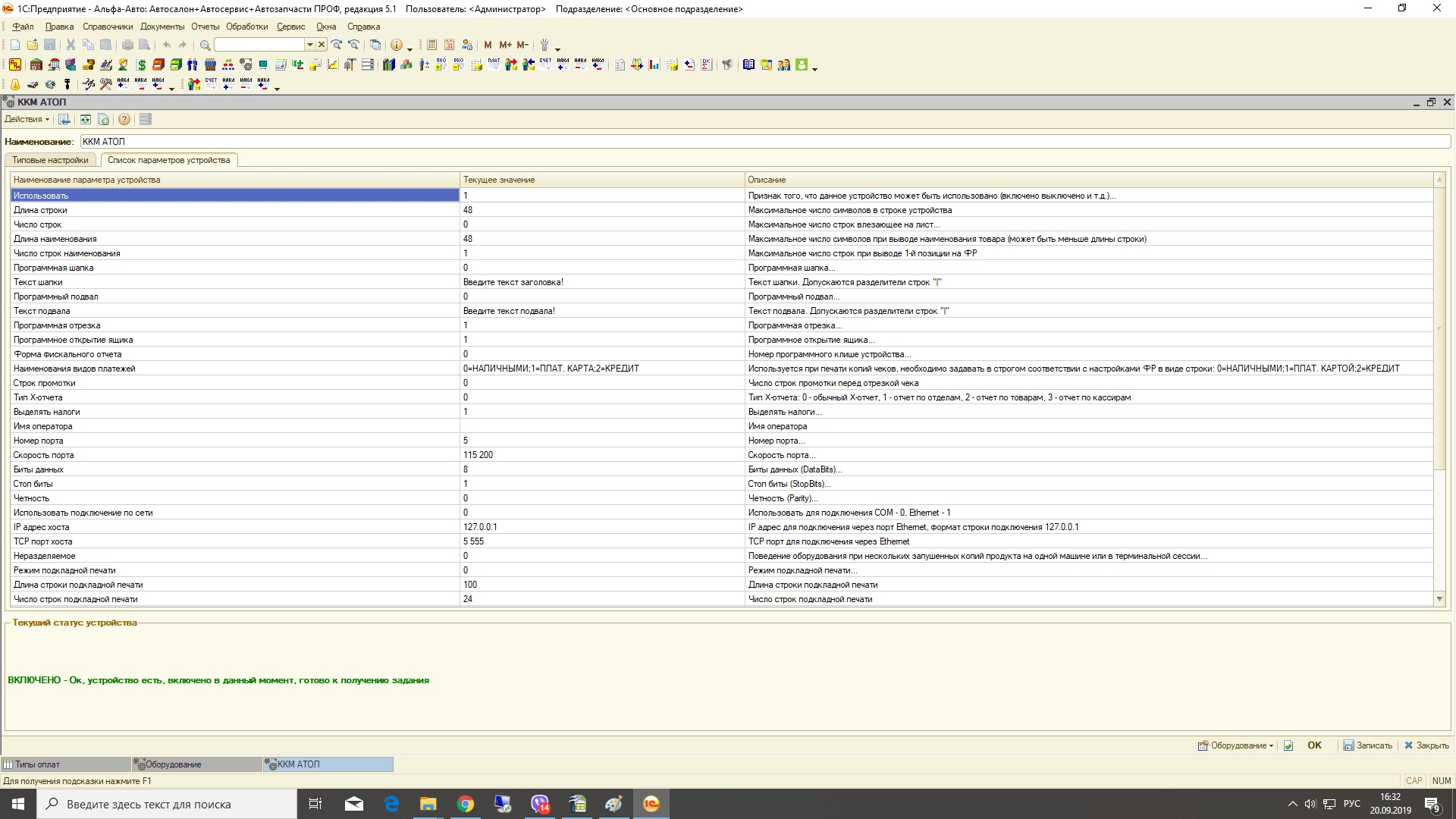Screen dimensions: 1456x819
Task: Click the table scrollbar up arrow
Action: 1439,180
